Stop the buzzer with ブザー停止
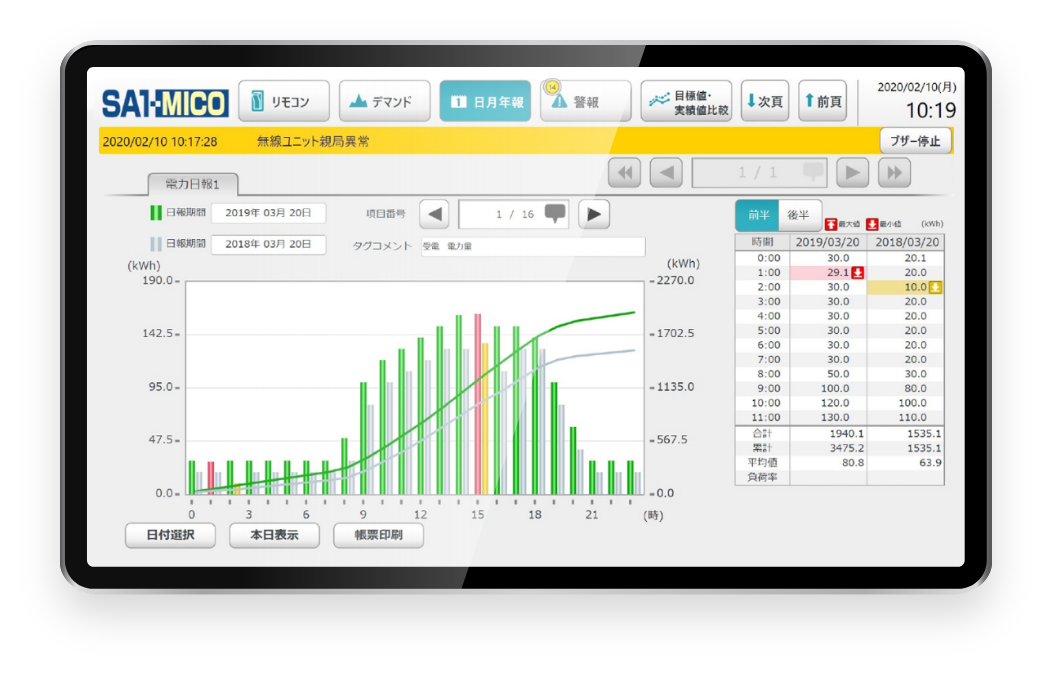Viewport: 1052px width, 675px height. pos(915,141)
